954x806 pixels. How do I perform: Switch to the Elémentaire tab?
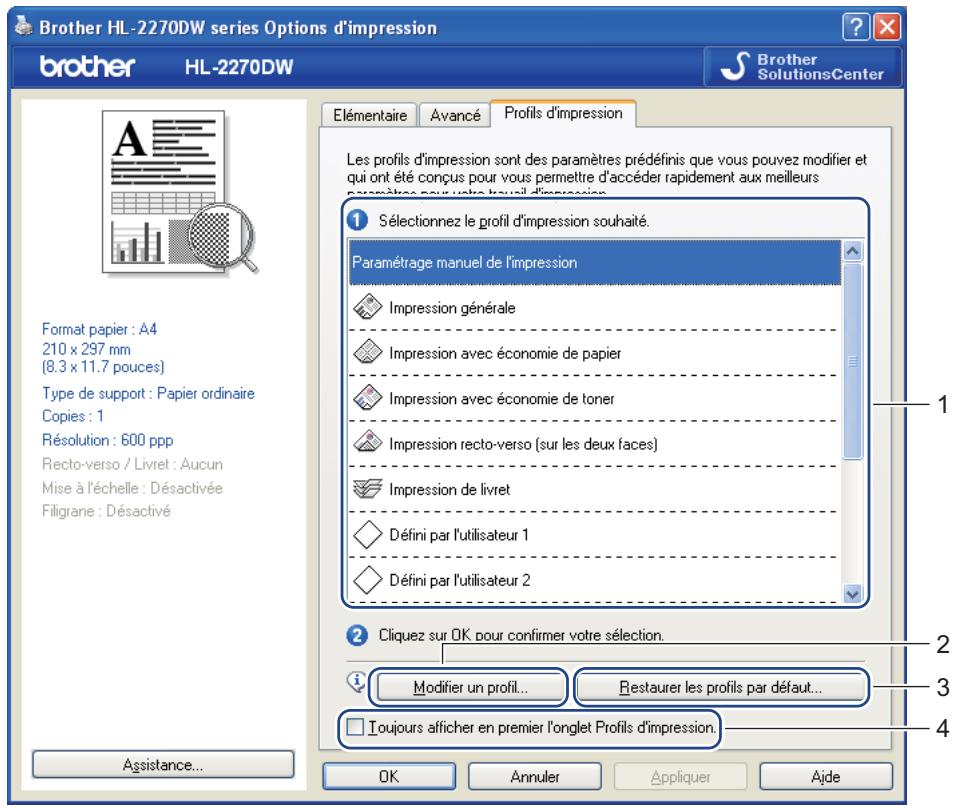click(369, 115)
